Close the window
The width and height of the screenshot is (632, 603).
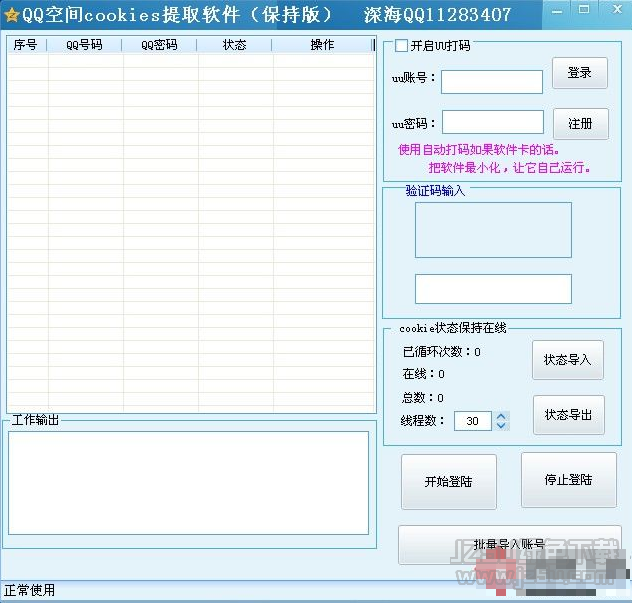point(617,10)
